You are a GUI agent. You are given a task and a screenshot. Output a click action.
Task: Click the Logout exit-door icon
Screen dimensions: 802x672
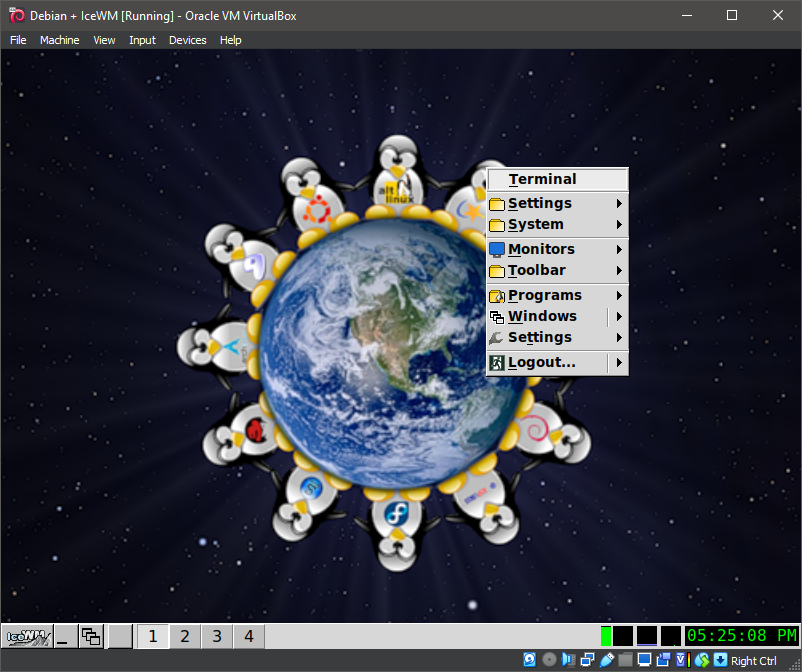[497, 362]
